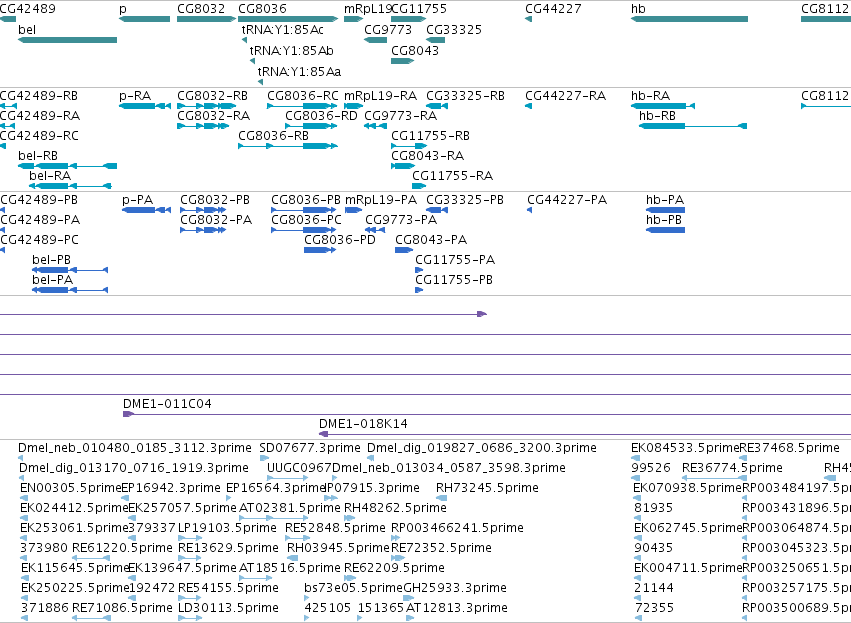Screen dimensions: 851x623
Task: Select the p-RA transcript label
Action: (x=135, y=96)
